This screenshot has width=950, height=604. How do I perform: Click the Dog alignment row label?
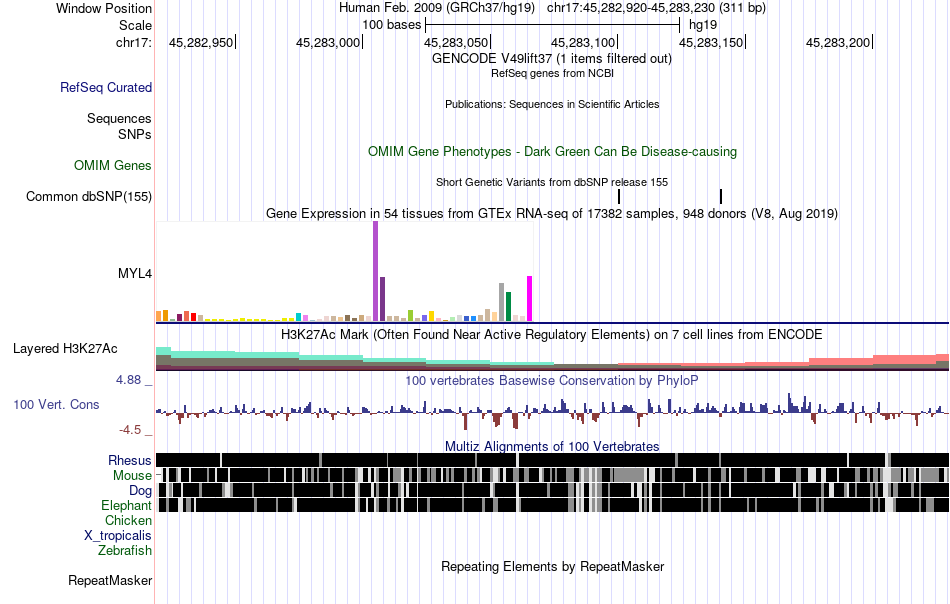140,490
